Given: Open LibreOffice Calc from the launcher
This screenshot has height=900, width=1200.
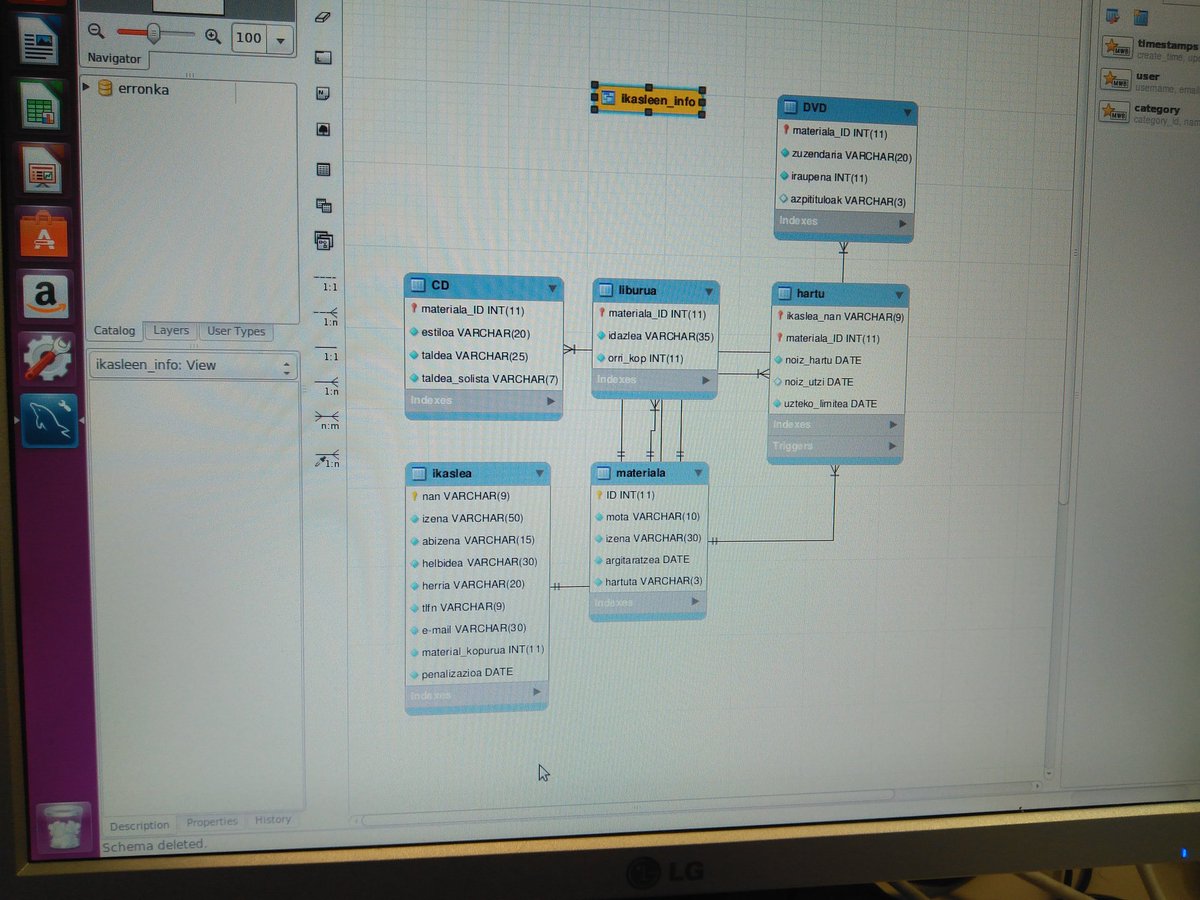Looking at the screenshot, I should [x=41, y=106].
